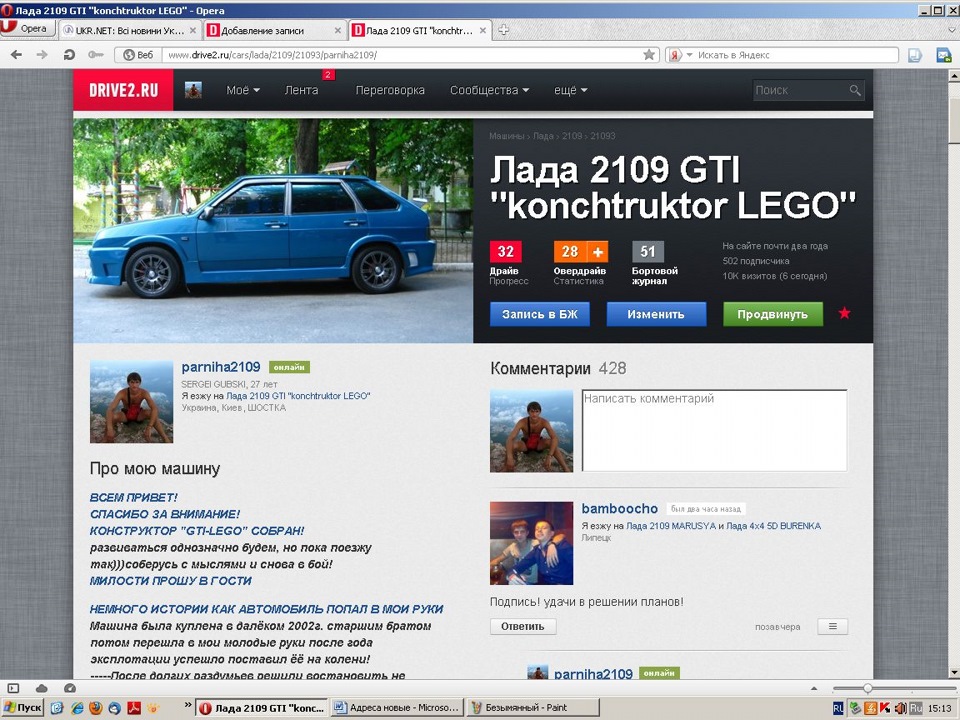Click the magnifier icon in site search

point(855,91)
